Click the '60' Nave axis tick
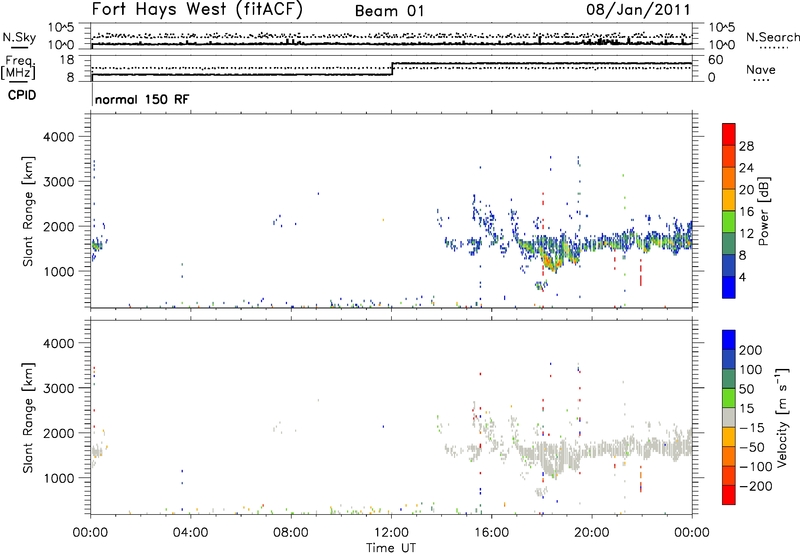 [715, 60]
